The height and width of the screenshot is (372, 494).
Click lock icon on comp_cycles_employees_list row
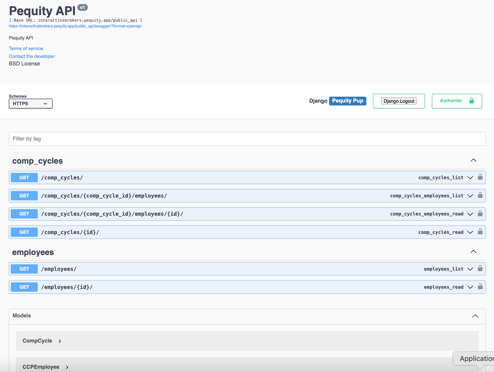[480, 195]
